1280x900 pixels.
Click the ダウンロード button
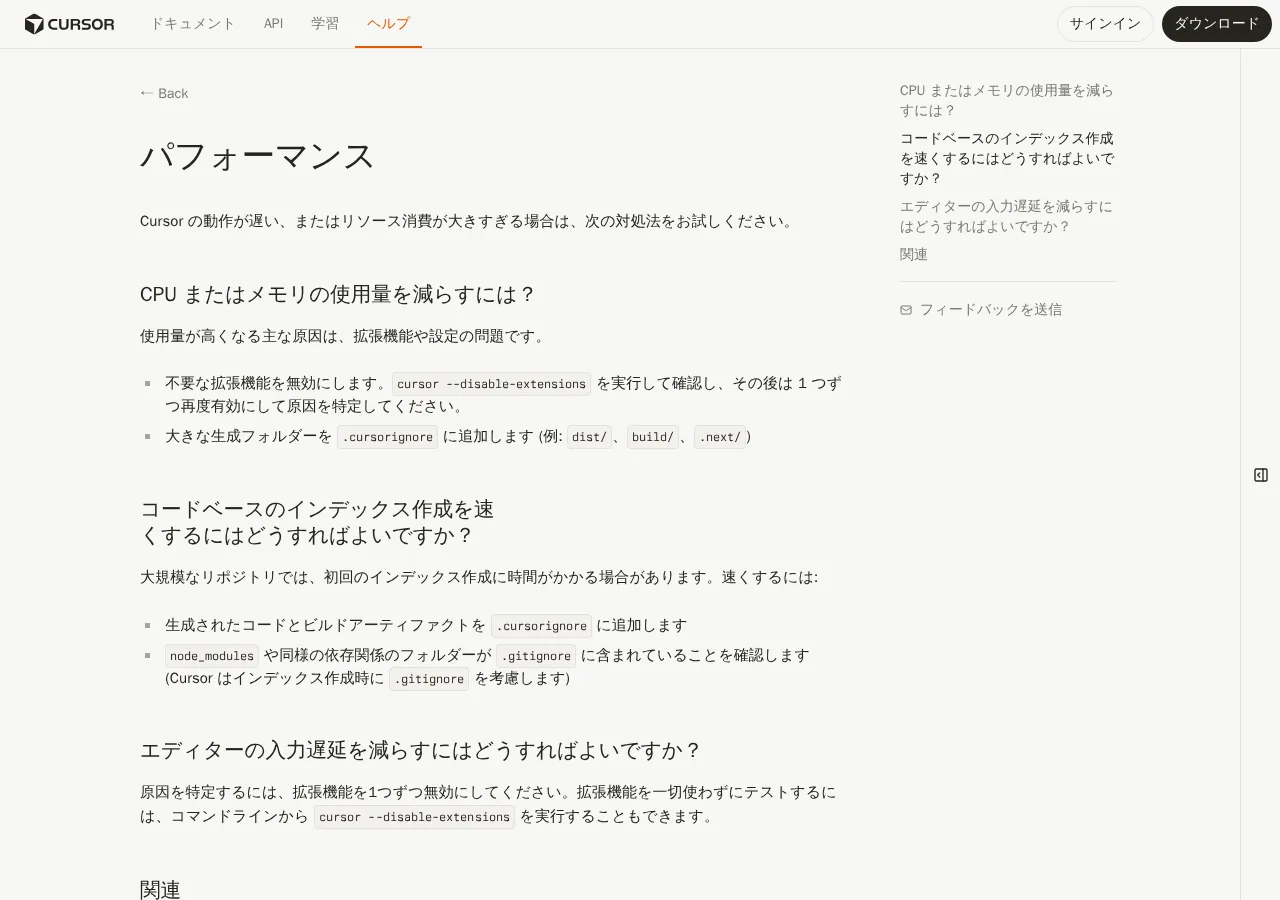1216,24
